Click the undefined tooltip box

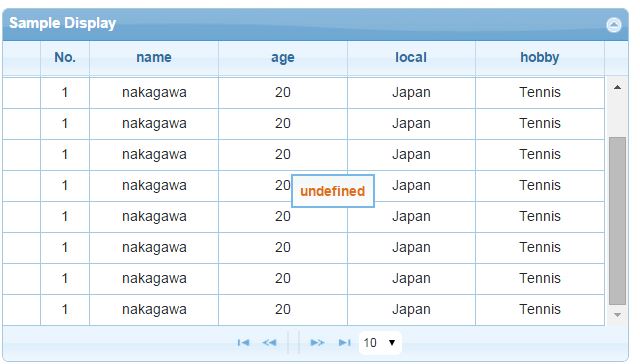(333, 191)
